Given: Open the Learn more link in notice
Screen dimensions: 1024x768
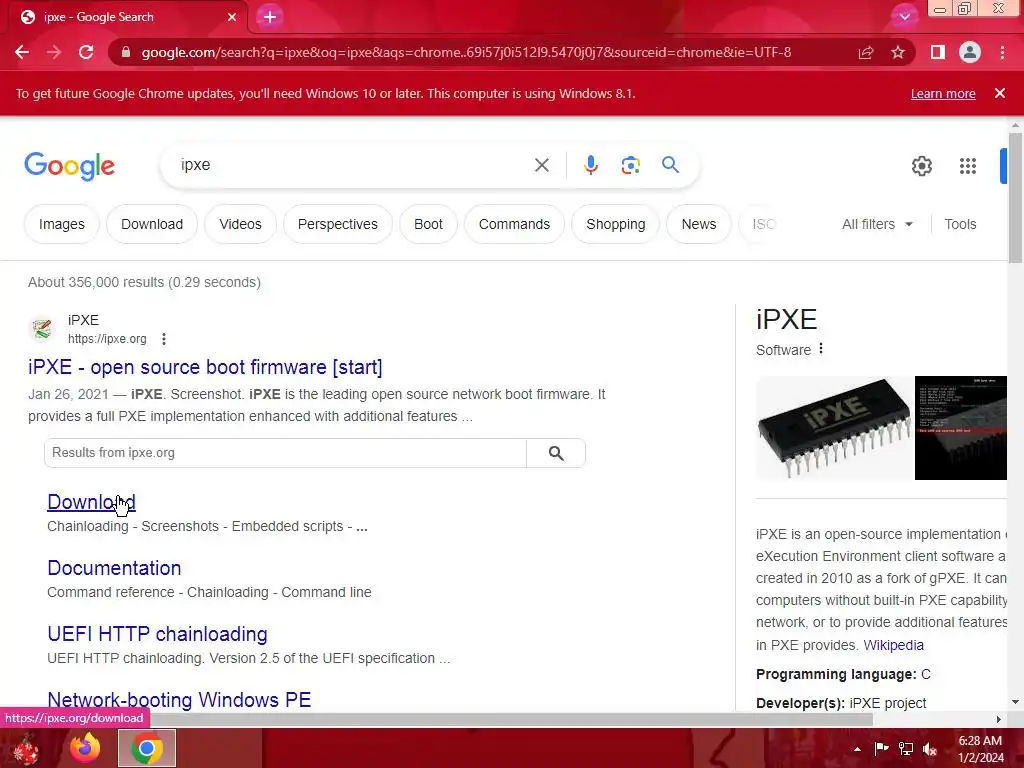Looking at the screenshot, I should click(x=943, y=93).
